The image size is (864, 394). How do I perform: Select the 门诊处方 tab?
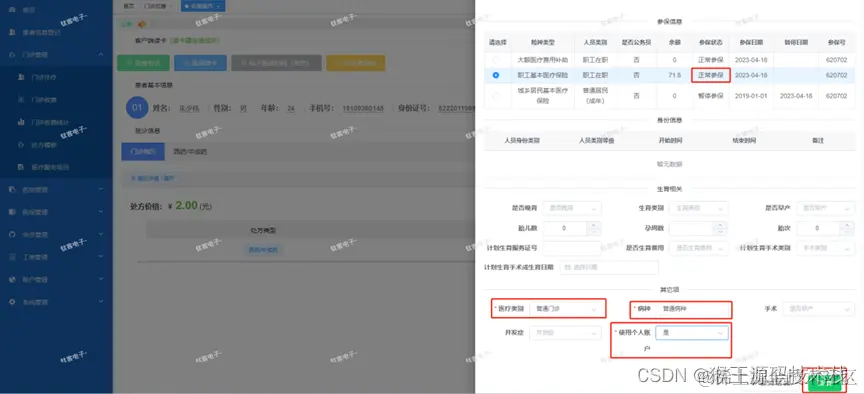143,151
